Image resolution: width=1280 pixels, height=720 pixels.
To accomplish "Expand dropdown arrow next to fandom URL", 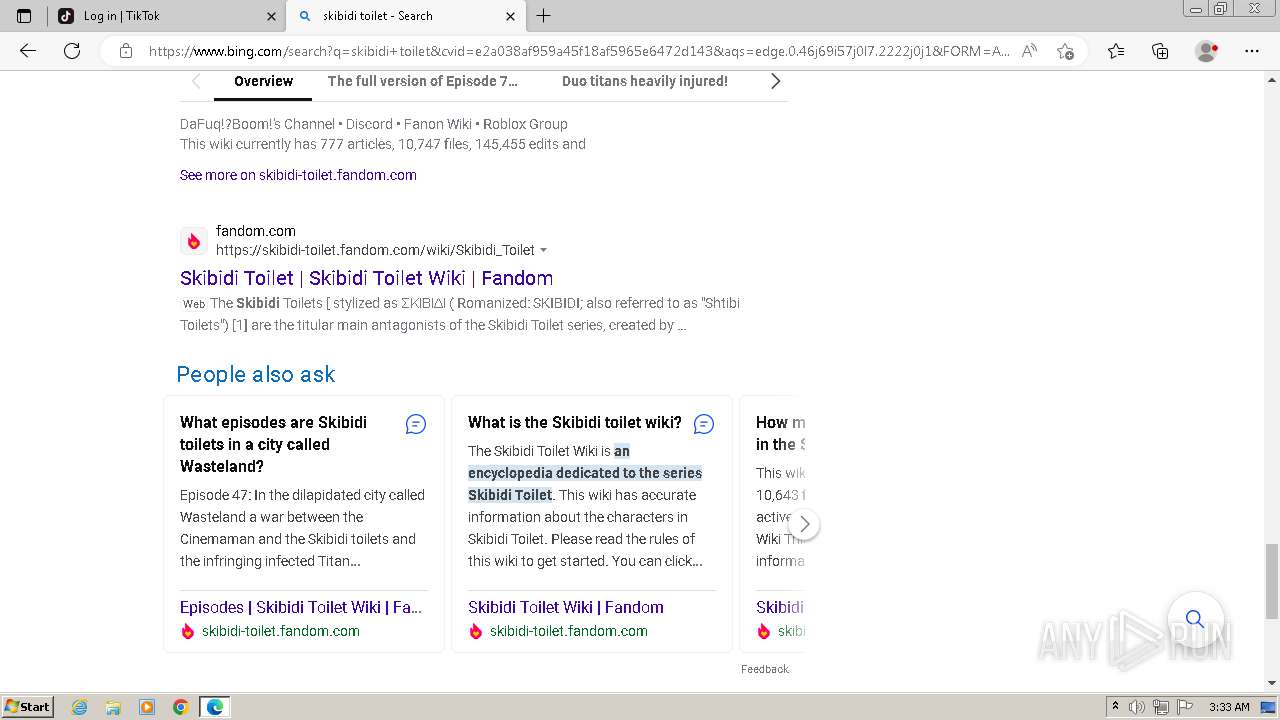I will (x=544, y=250).
